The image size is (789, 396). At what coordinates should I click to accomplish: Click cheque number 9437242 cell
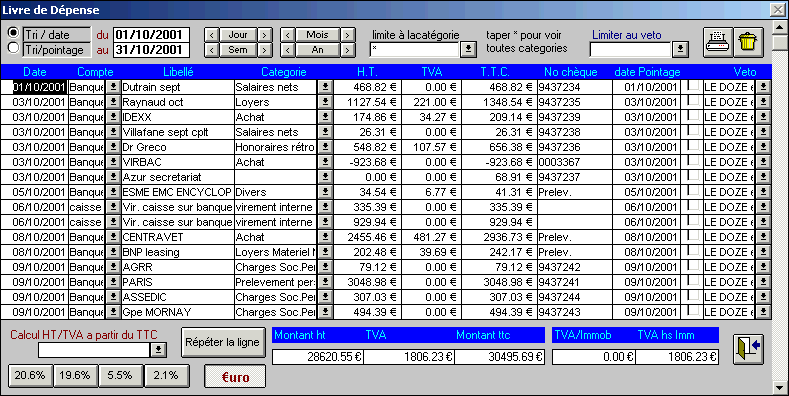click(x=575, y=267)
